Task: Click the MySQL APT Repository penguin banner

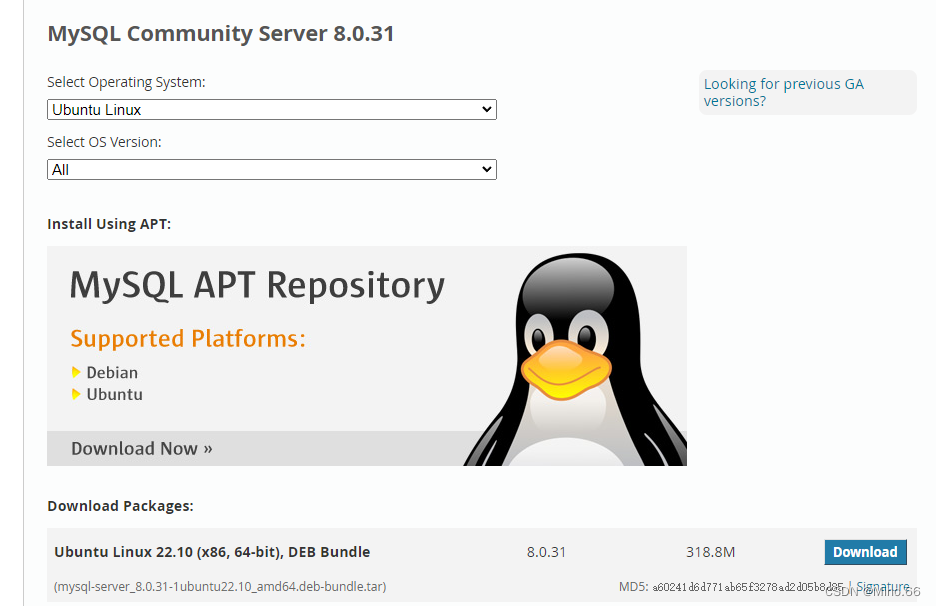Action: [x=367, y=356]
